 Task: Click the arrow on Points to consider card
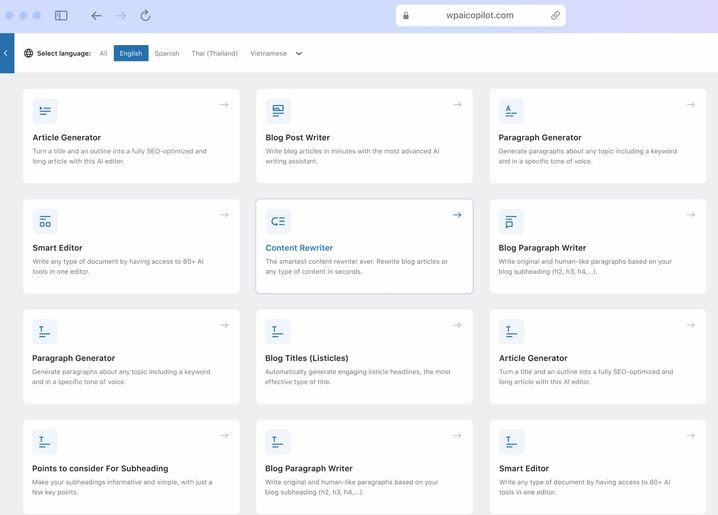coord(224,435)
